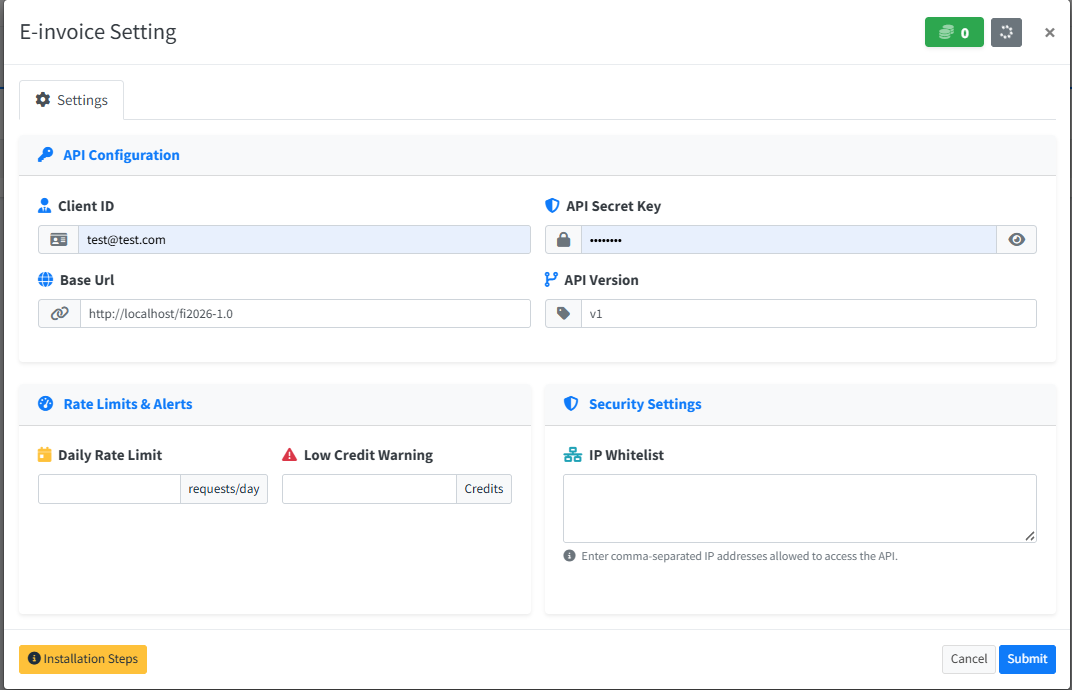1072x690 pixels.
Task: Click the chain link icon beside Base Url
Action: 60,314
